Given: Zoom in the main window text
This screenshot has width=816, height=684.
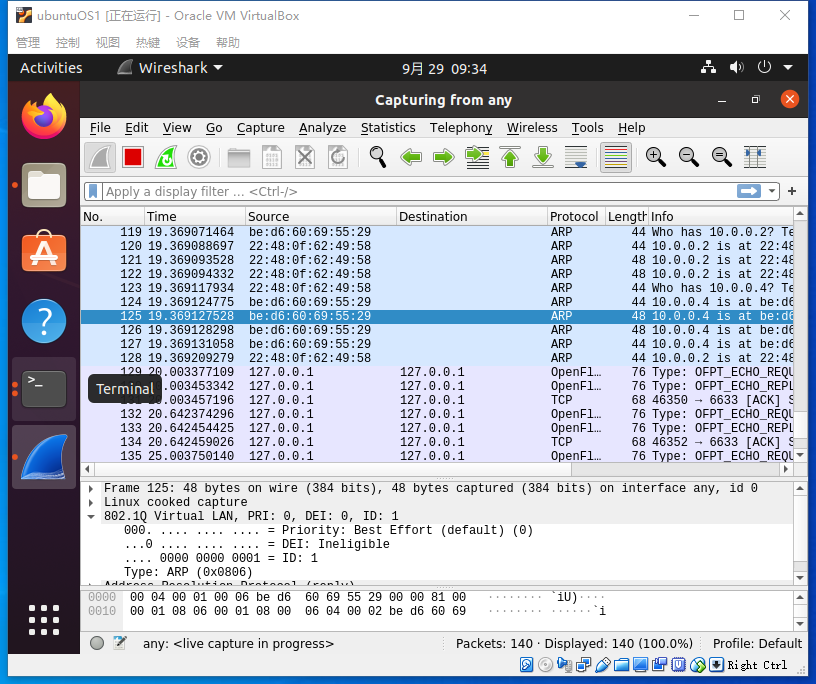Looking at the screenshot, I should [656, 157].
